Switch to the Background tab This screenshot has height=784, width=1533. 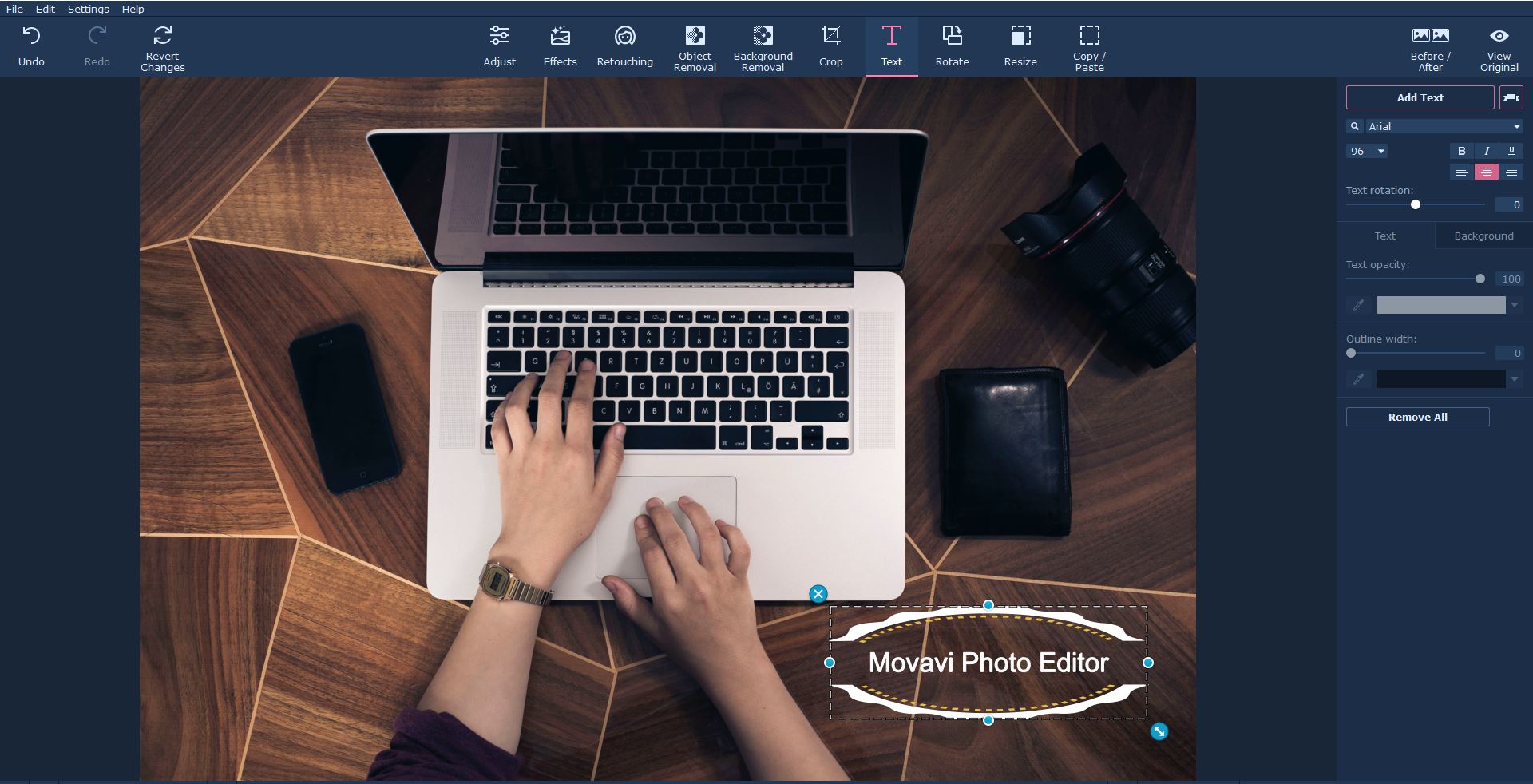click(1483, 236)
